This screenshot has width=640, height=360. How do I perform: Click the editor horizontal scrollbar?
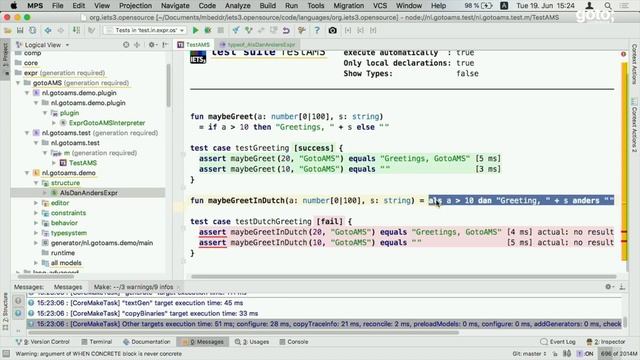pos(403,277)
